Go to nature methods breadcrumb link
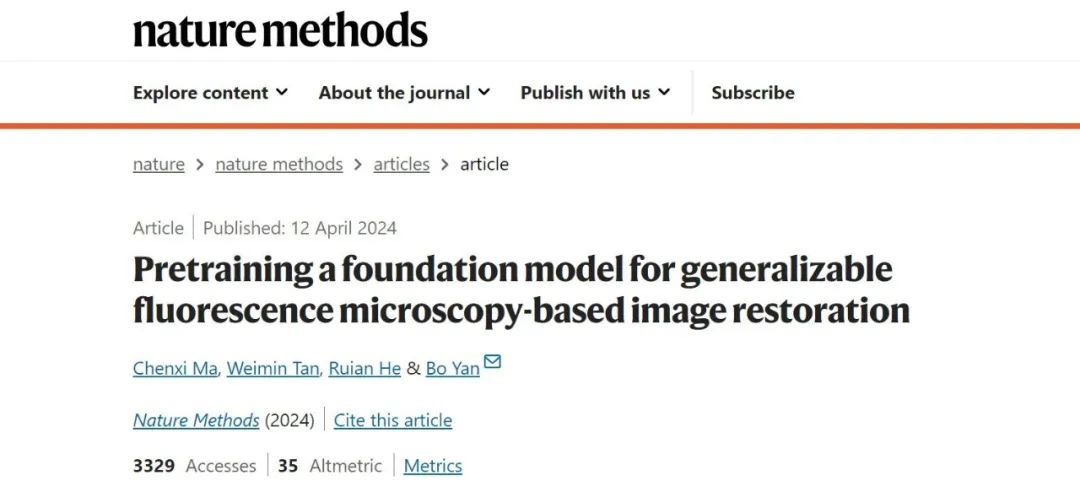 point(279,165)
